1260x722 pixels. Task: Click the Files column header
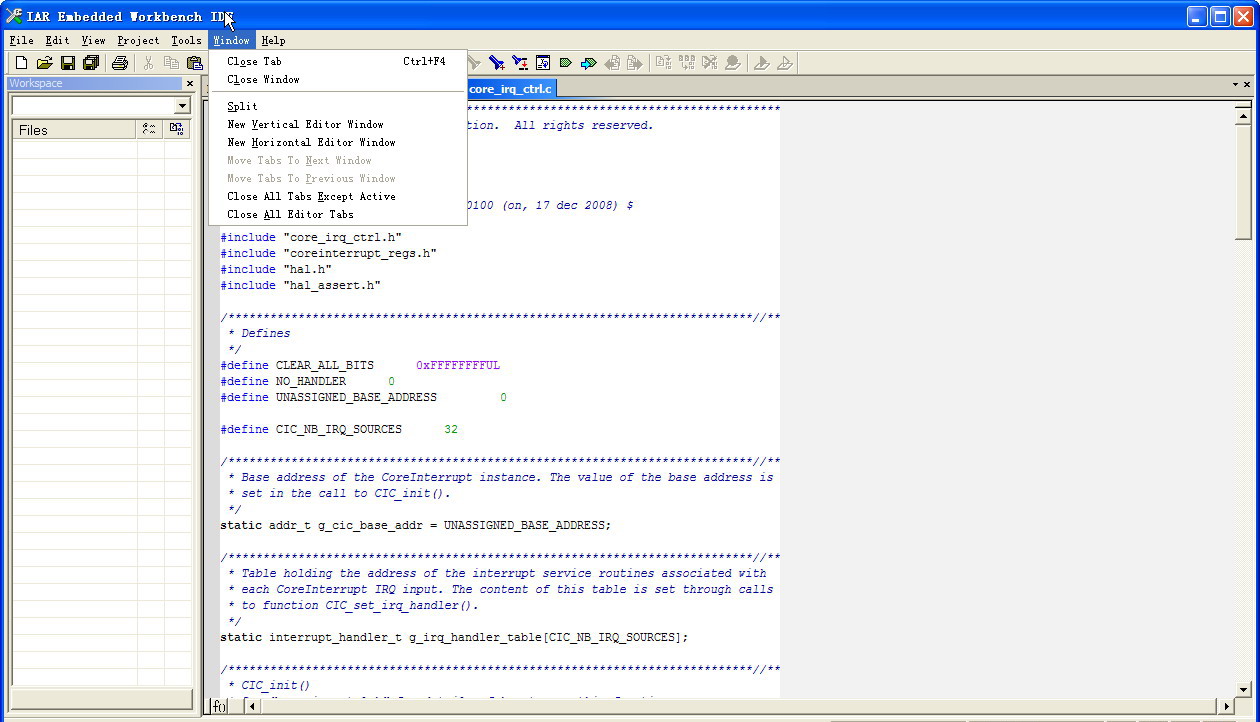(x=74, y=129)
